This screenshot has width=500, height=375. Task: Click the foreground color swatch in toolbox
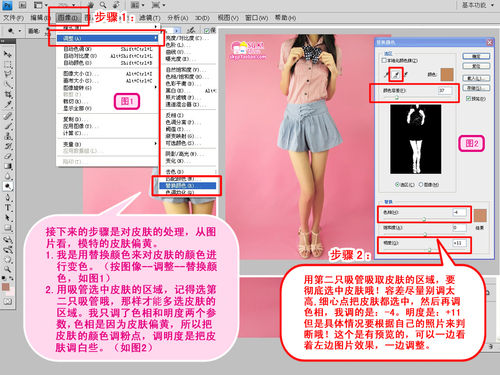click(6, 287)
